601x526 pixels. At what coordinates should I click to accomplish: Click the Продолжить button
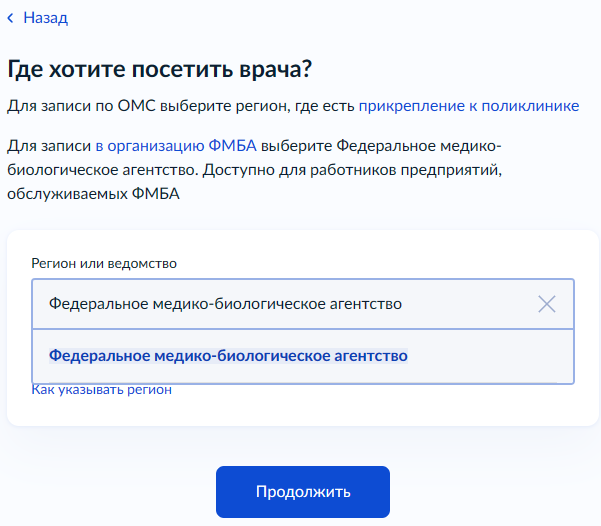pyautogui.click(x=303, y=491)
